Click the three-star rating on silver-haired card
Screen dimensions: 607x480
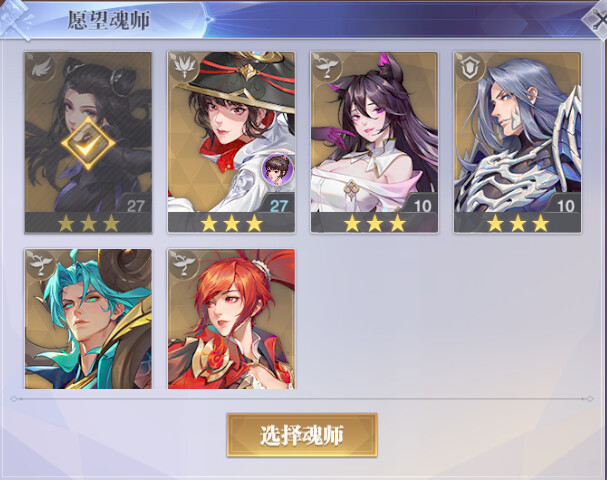518,223
